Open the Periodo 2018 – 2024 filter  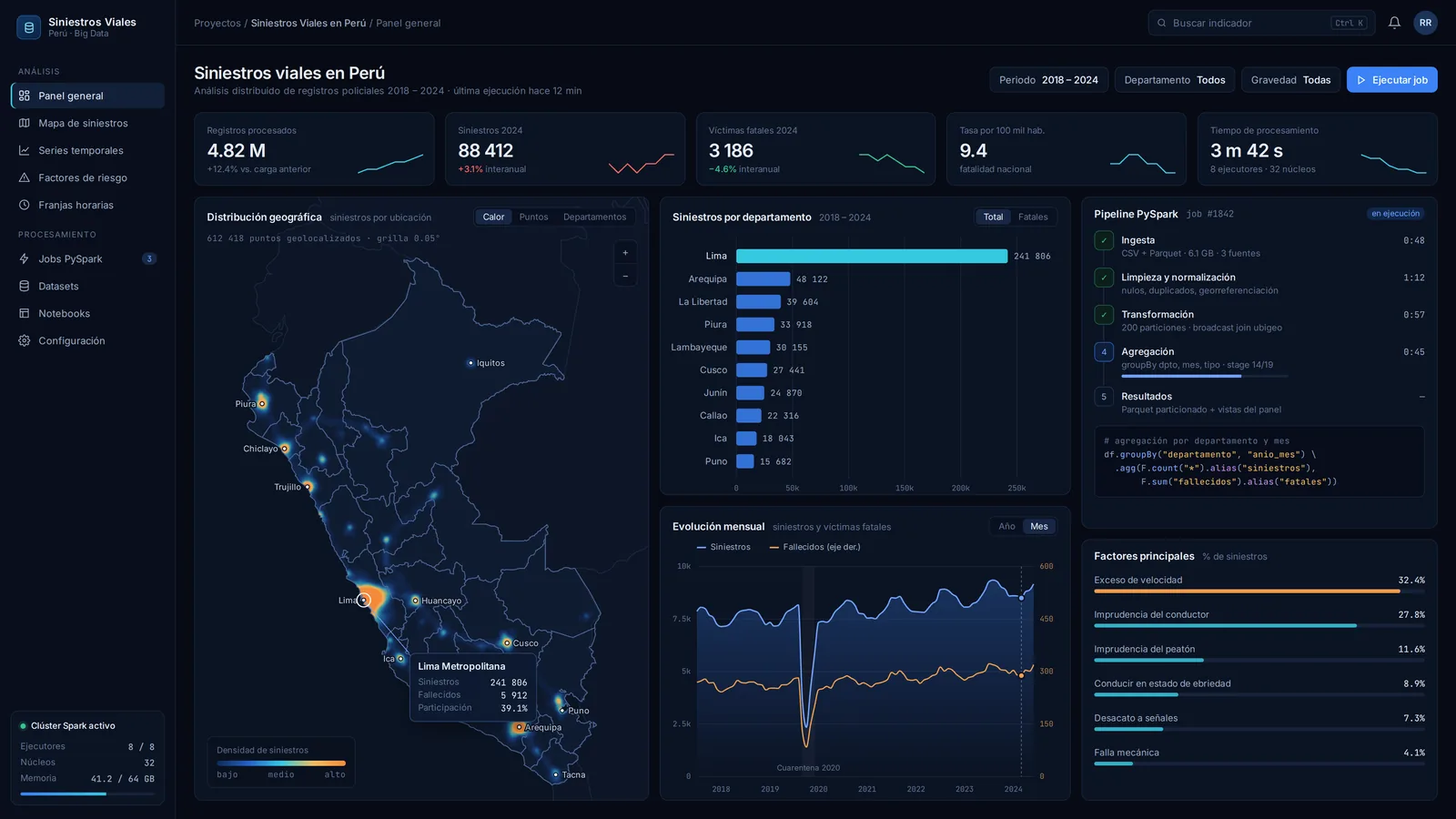coord(1048,80)
